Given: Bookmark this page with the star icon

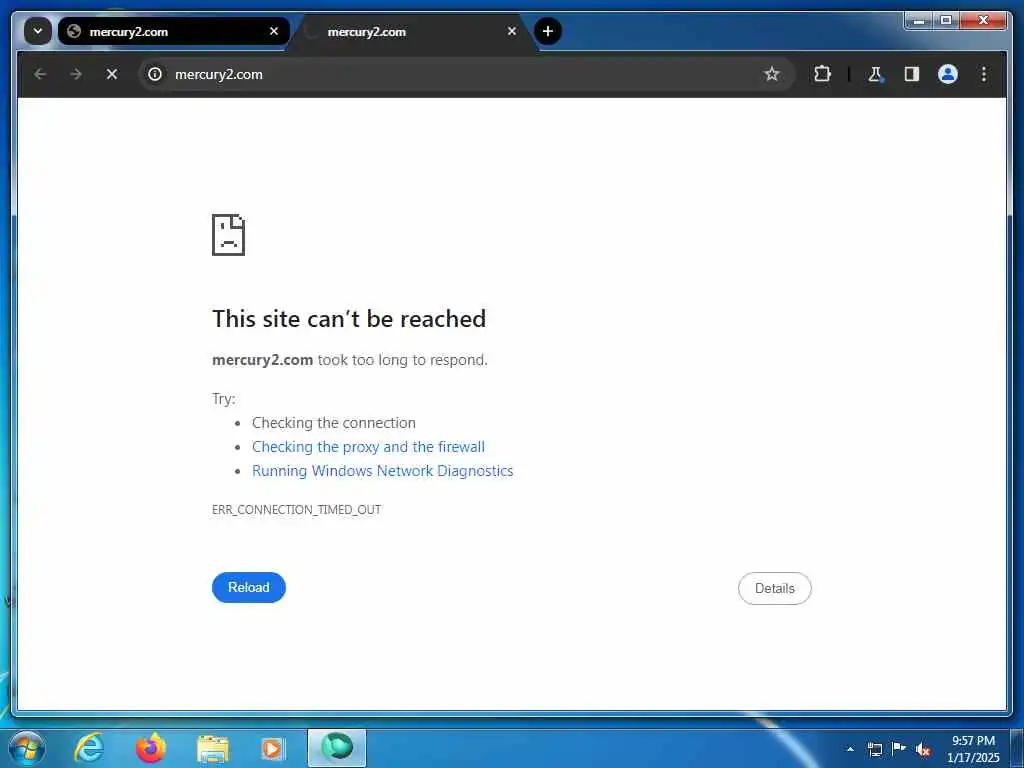Looking at the screenshot, I should click(x=772, y=74).
